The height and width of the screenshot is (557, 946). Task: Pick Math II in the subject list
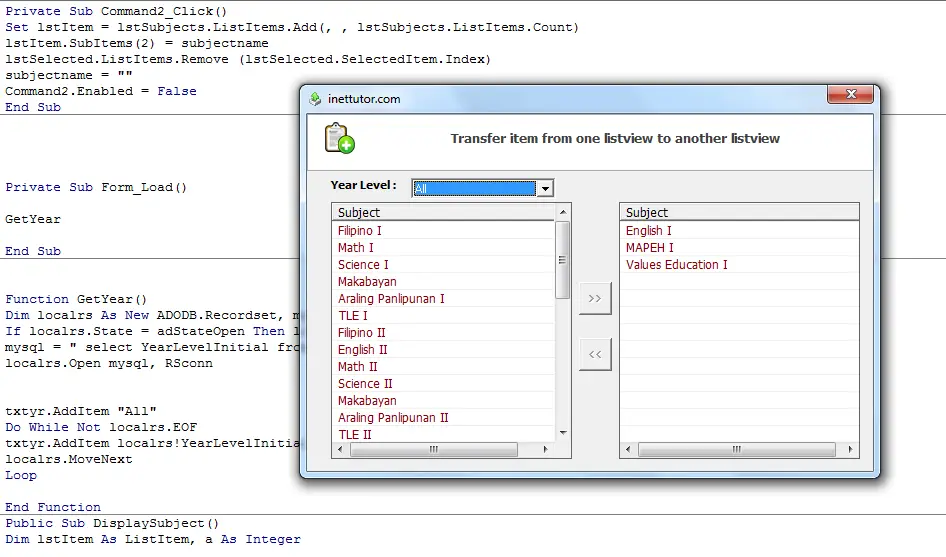click(357, 367)
